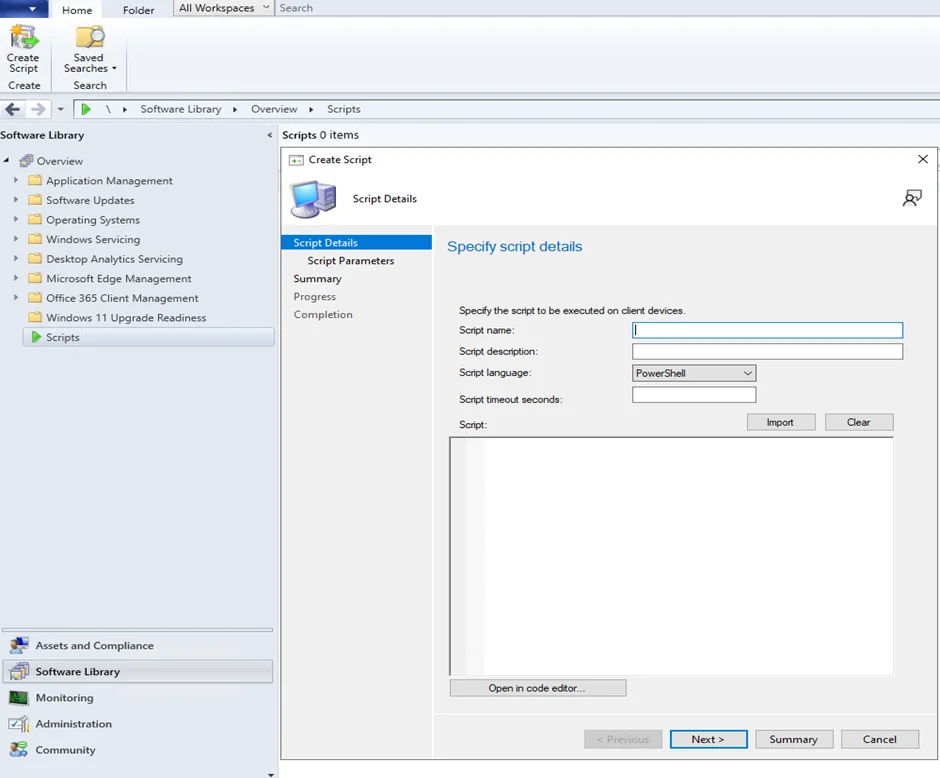
Task: Click the green Scripts node icon in tree
Action: click(36, 337)
